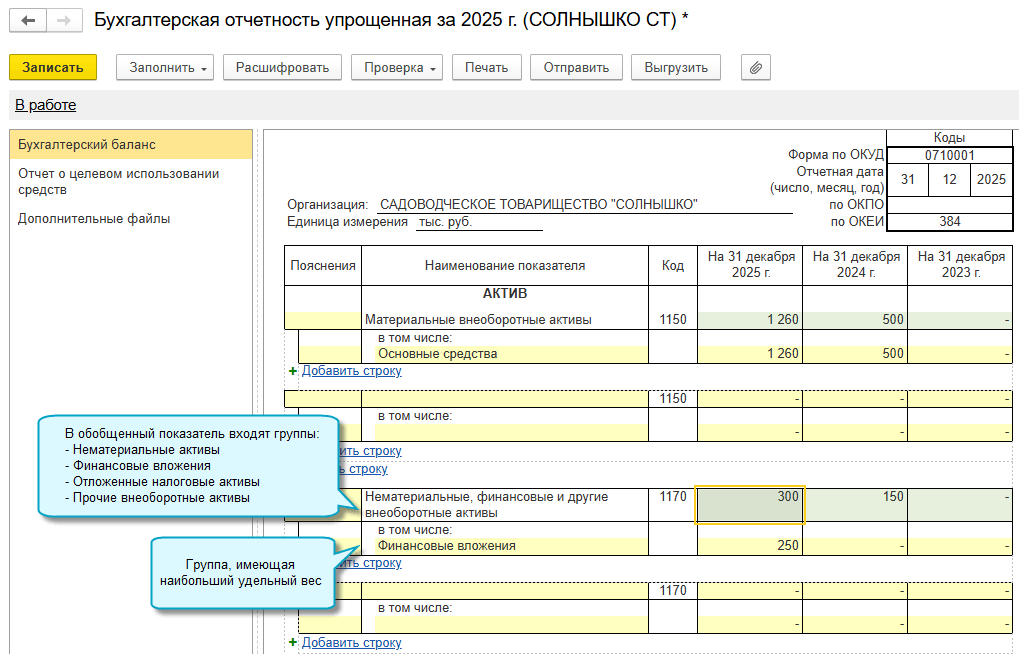Go back with the left arrow button
Image resolution: width=1019 pixels, height=654 pixels.
pos(28,21)
